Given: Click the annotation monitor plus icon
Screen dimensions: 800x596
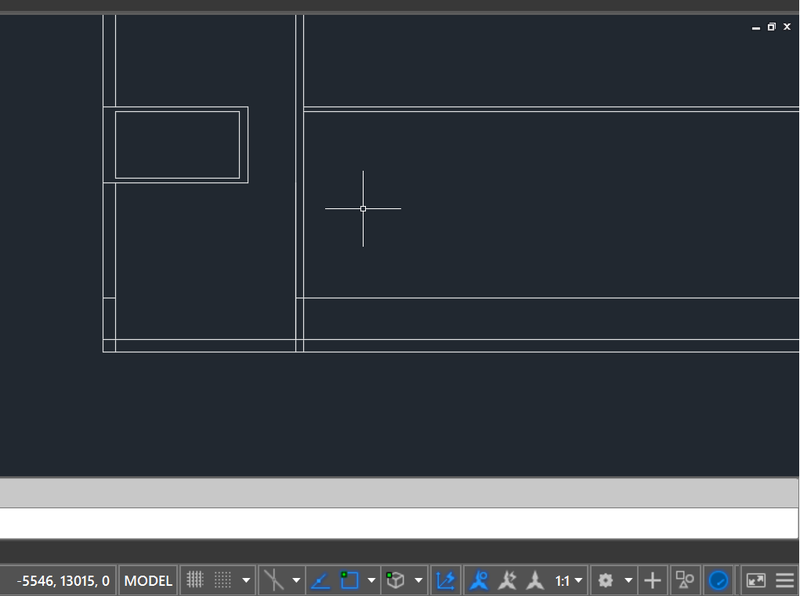Looking at the screenshot, I should coord(652,580).
